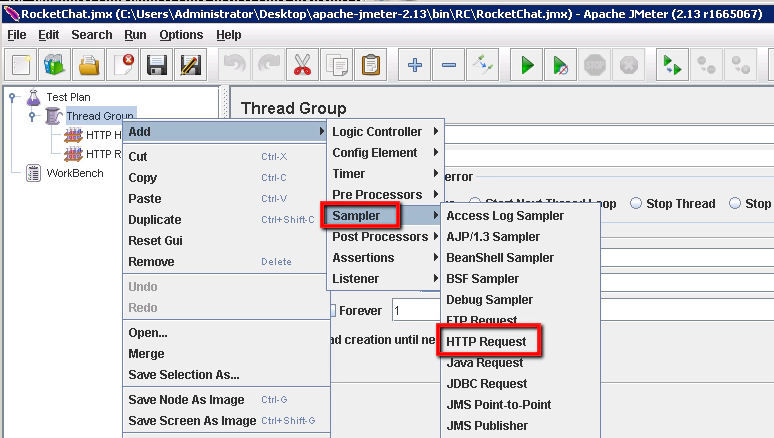Open the Templates toolbar icon

pyautogui.click(x=55, y=65)
